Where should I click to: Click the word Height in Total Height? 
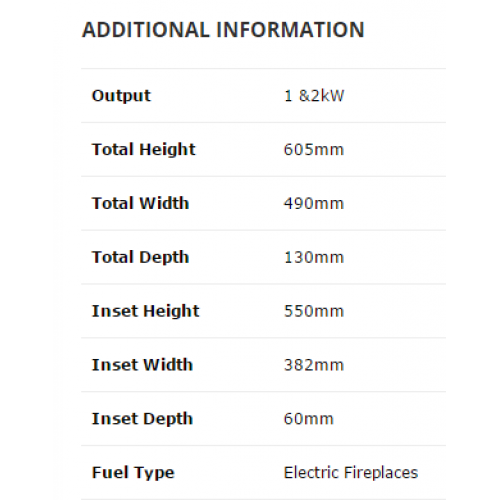[x=167, y=150]
